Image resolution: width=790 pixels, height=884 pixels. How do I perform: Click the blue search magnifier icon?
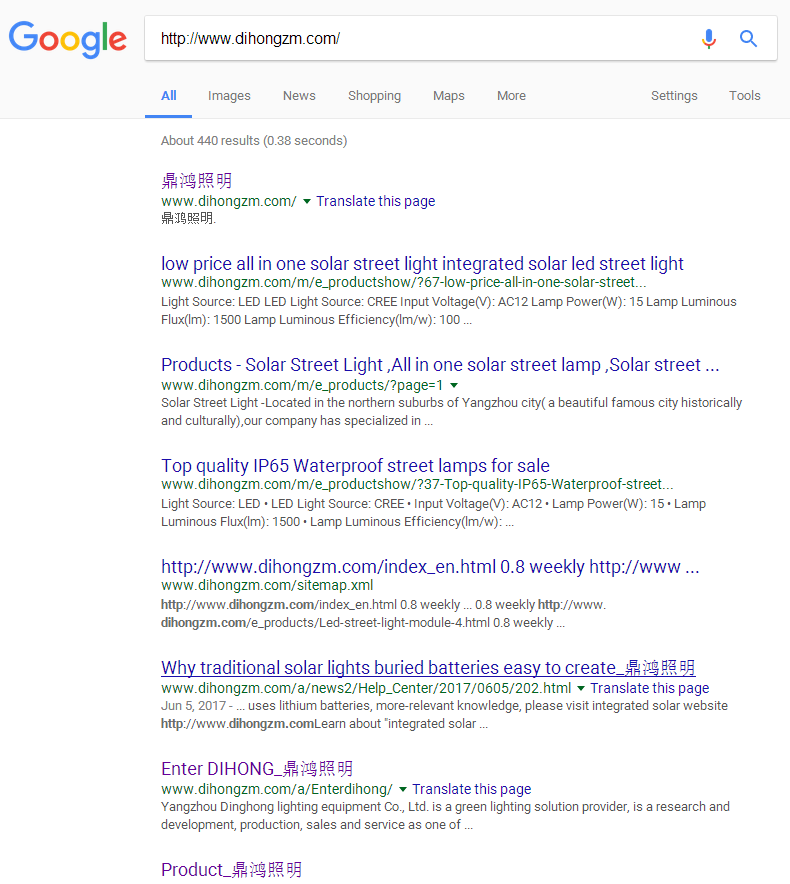(x=748, y=38)
